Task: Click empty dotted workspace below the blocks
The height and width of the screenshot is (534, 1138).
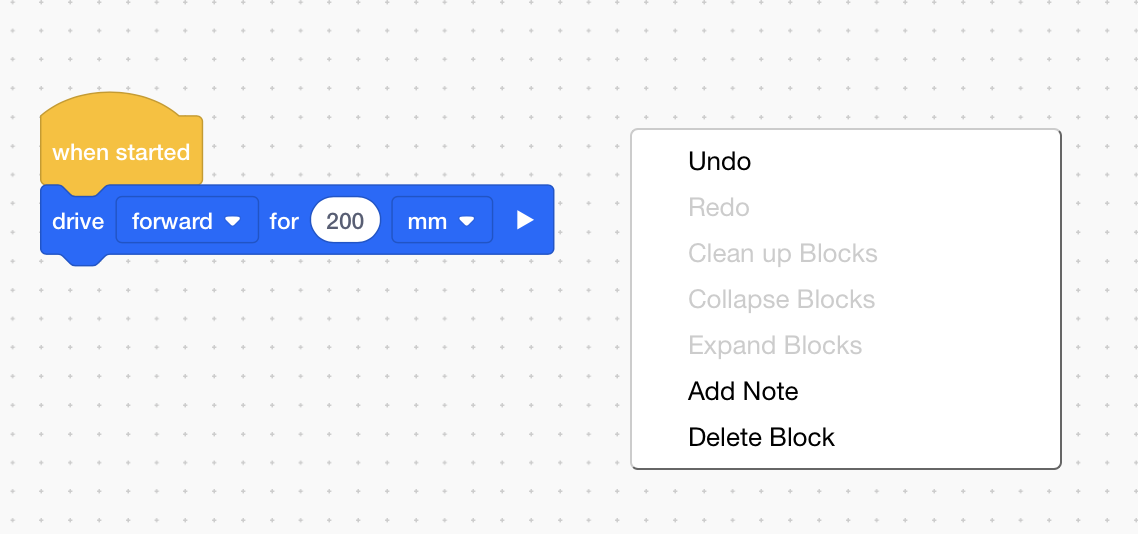Action: point(300,400)
